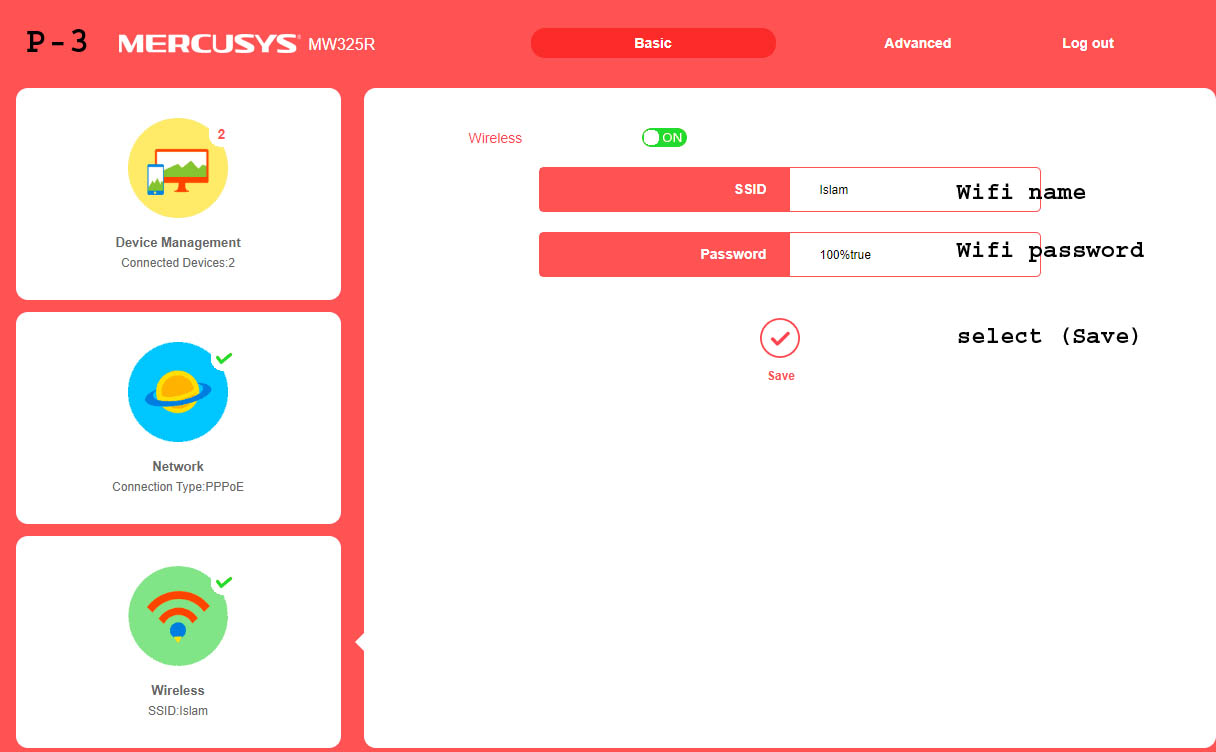Screen dimensions: 1216x752
Task: Select the Connection Type:PPPoE text
Action: coord(178,487)
